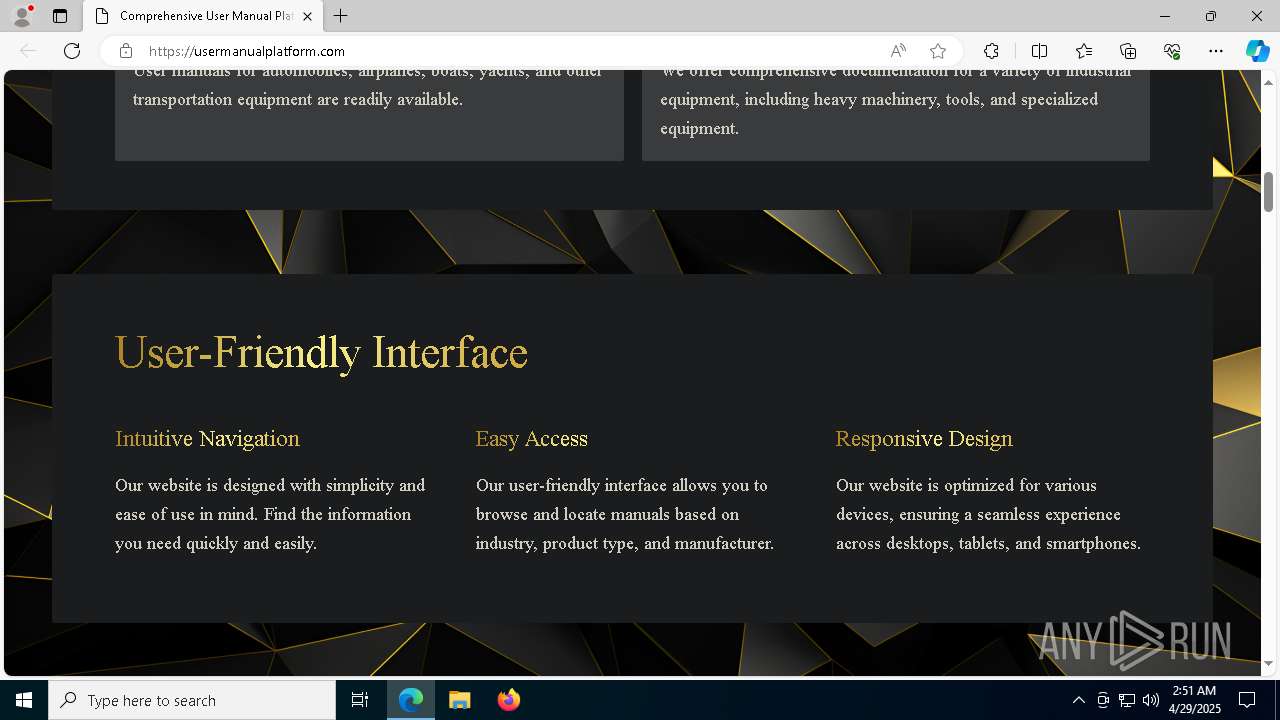1280x720 pixels.
Task: Click the address bar URL field
Action: point(510,51)
